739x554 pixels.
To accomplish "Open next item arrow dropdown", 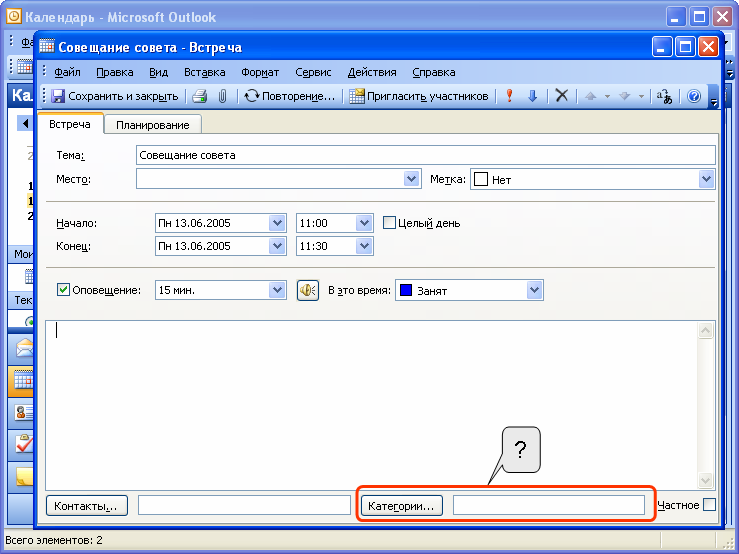I will pyautogui.click(x=641, y=96).
